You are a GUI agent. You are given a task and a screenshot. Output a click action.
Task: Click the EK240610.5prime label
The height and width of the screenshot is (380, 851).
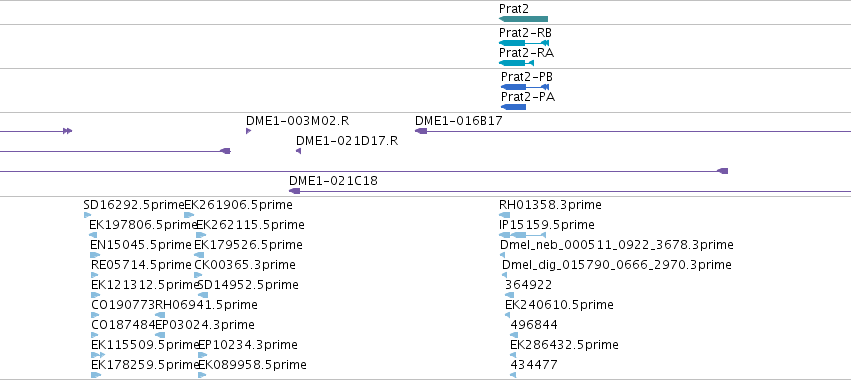point(559,305)
